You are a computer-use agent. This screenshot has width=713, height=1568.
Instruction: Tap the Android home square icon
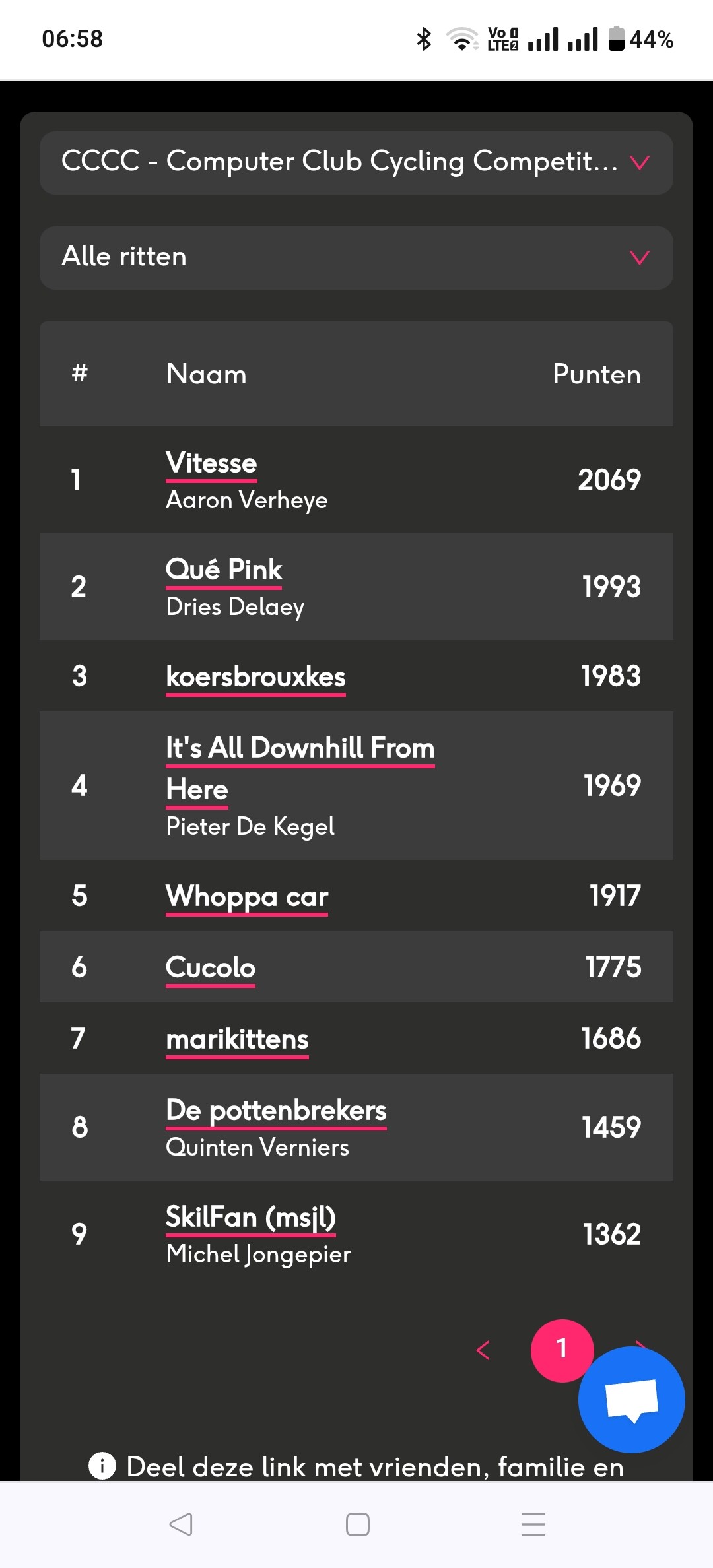click(x=357, y=1524)
